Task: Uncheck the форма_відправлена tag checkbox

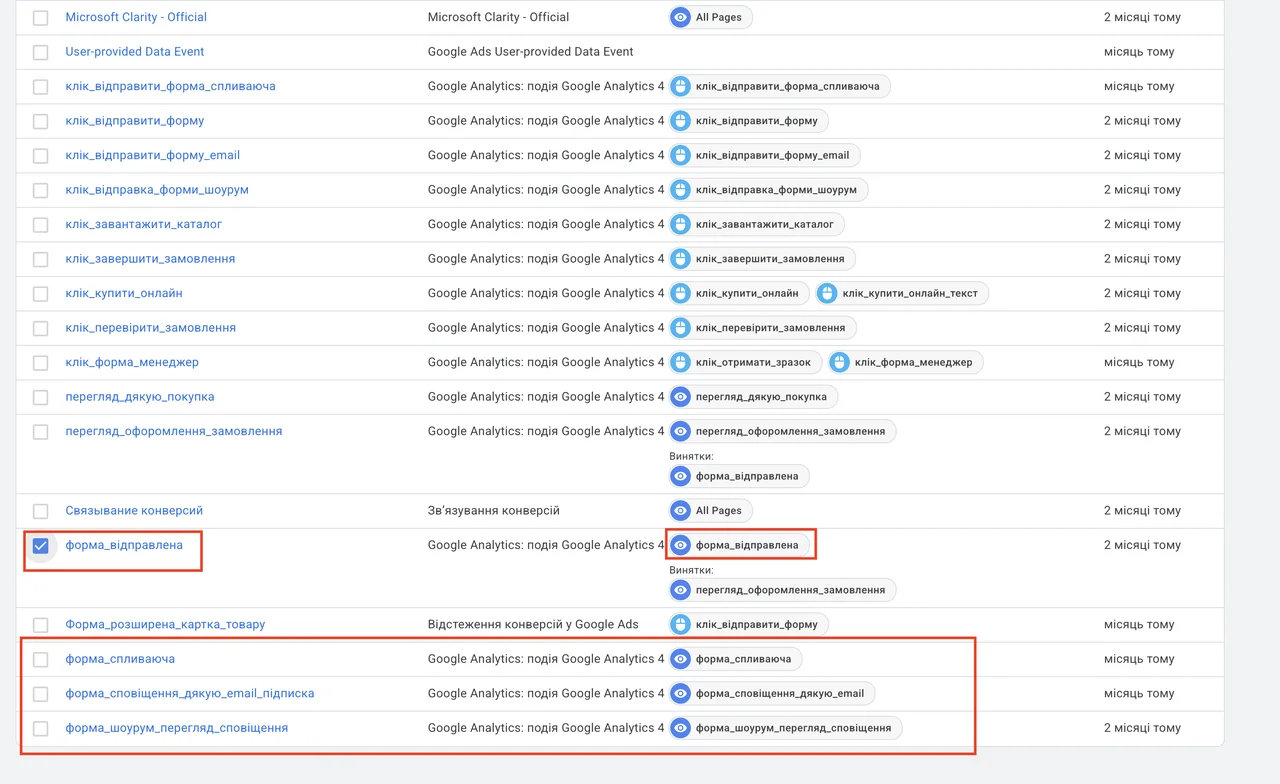Action: pyautogui.click(x=40, y=546)
